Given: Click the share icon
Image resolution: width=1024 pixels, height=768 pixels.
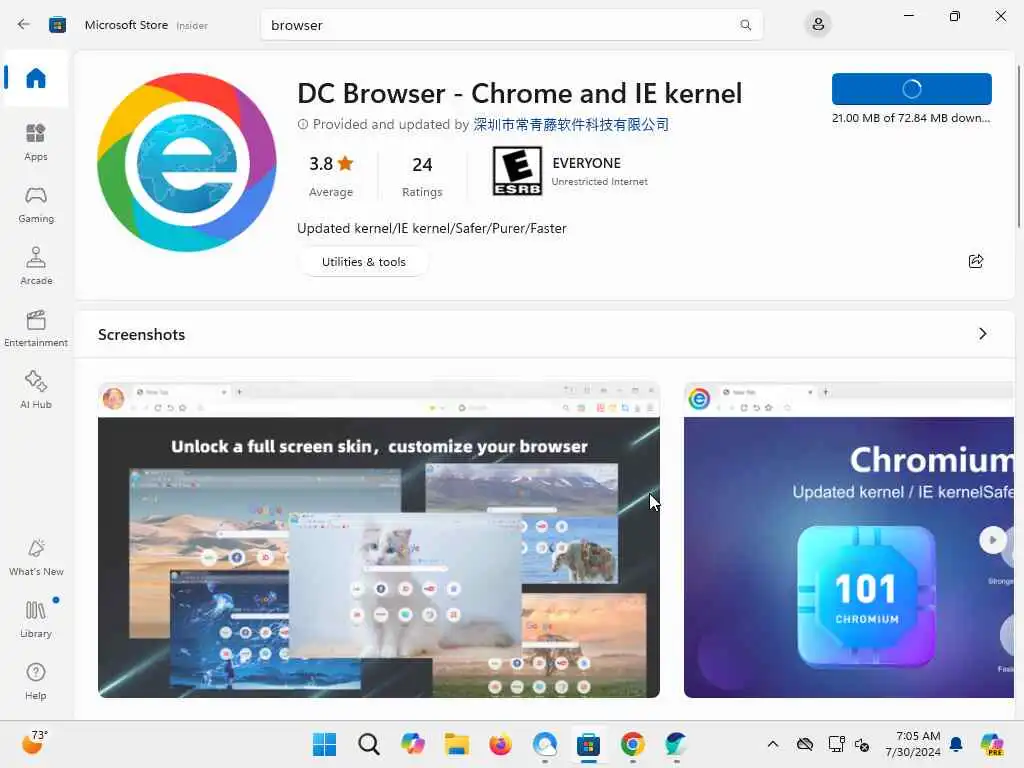Looking at the screenshot, I should (x=976, y=261).
